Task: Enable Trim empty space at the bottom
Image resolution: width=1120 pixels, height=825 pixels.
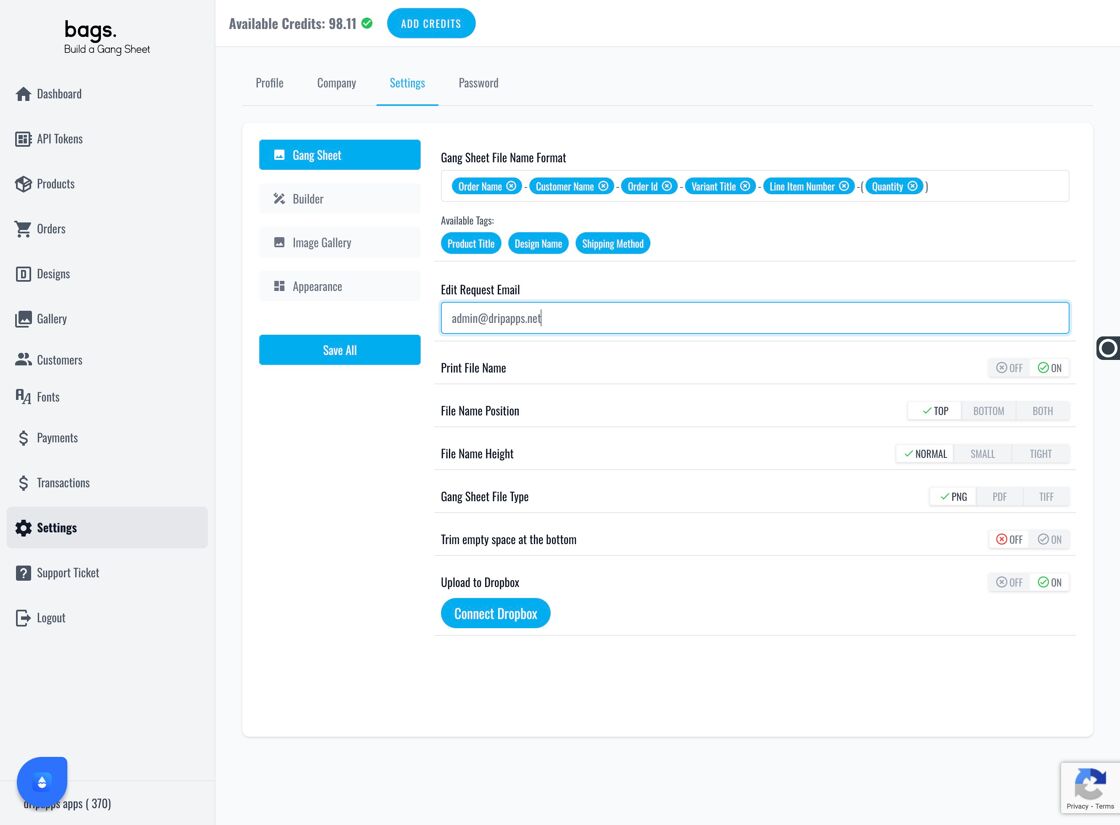Action: [1049, 539]
